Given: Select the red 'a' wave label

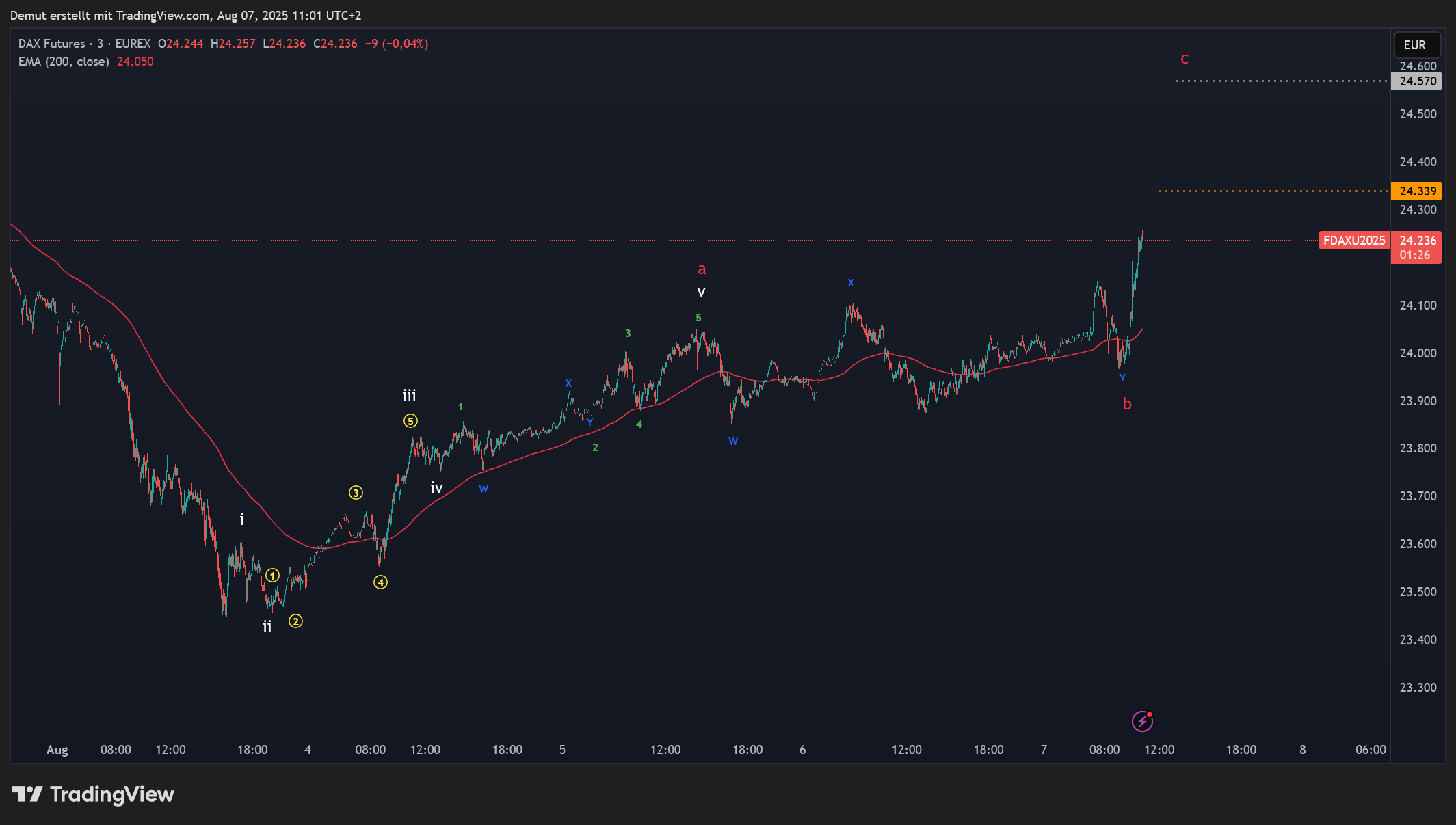Looking at the screenshot, I should (x=702, y=269).
